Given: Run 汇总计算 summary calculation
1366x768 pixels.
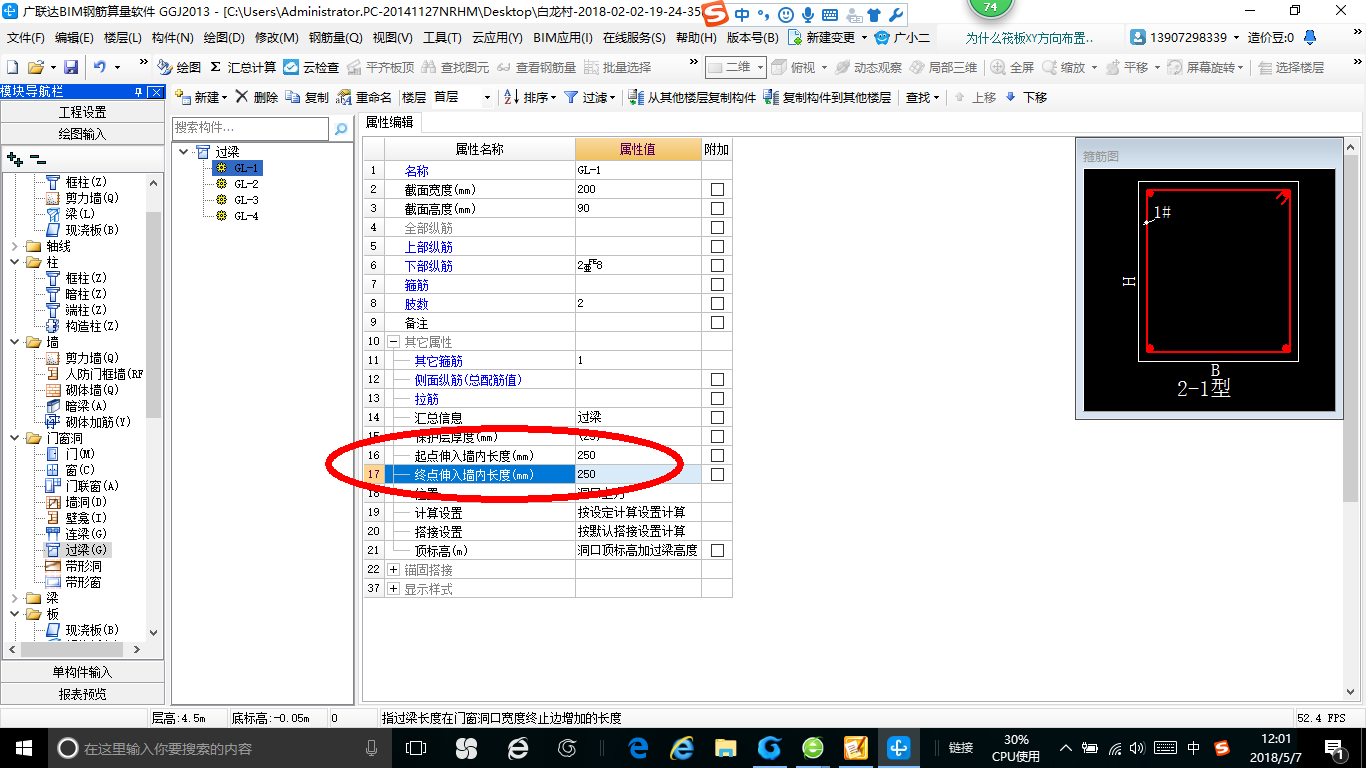Looking at the screenshot, I should [x=243, y=67].
